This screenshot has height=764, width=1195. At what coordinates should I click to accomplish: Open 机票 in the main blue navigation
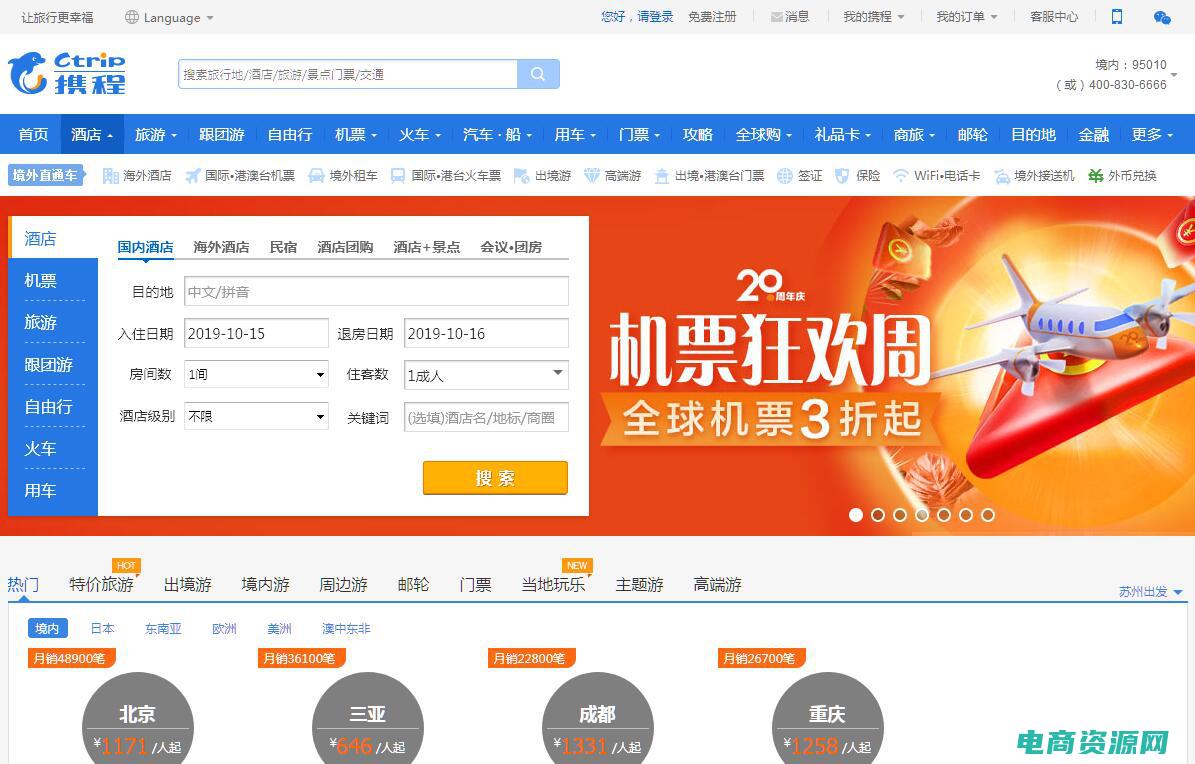(x=355, y=135)
